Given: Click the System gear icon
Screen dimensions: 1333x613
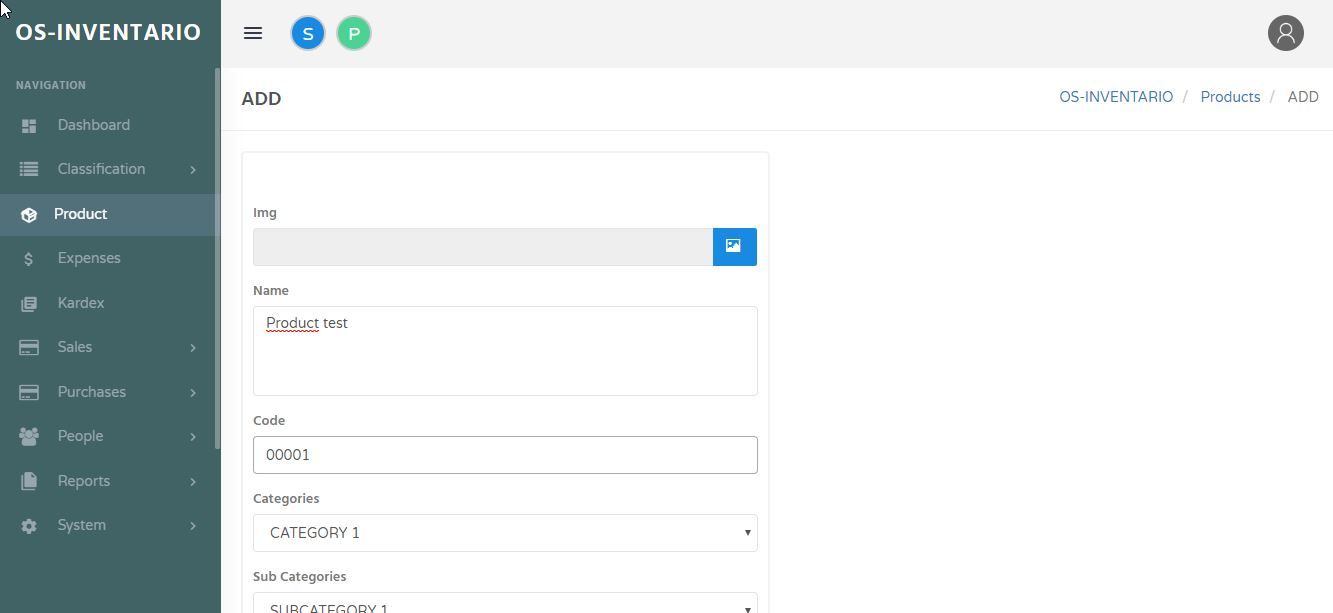Looking at the screenshot, I should point(29,526).
